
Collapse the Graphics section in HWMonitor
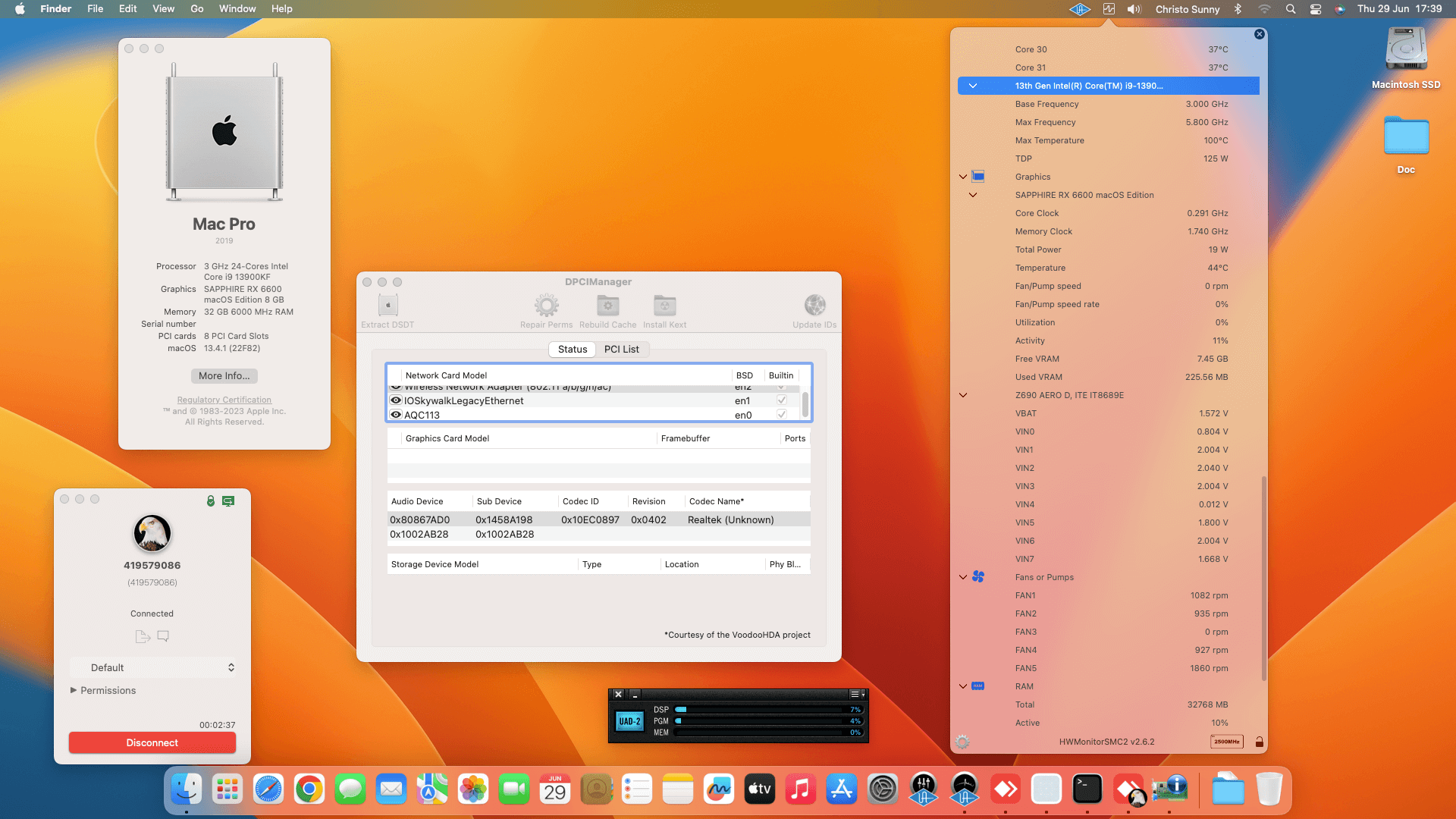click(x=962, y=177)
